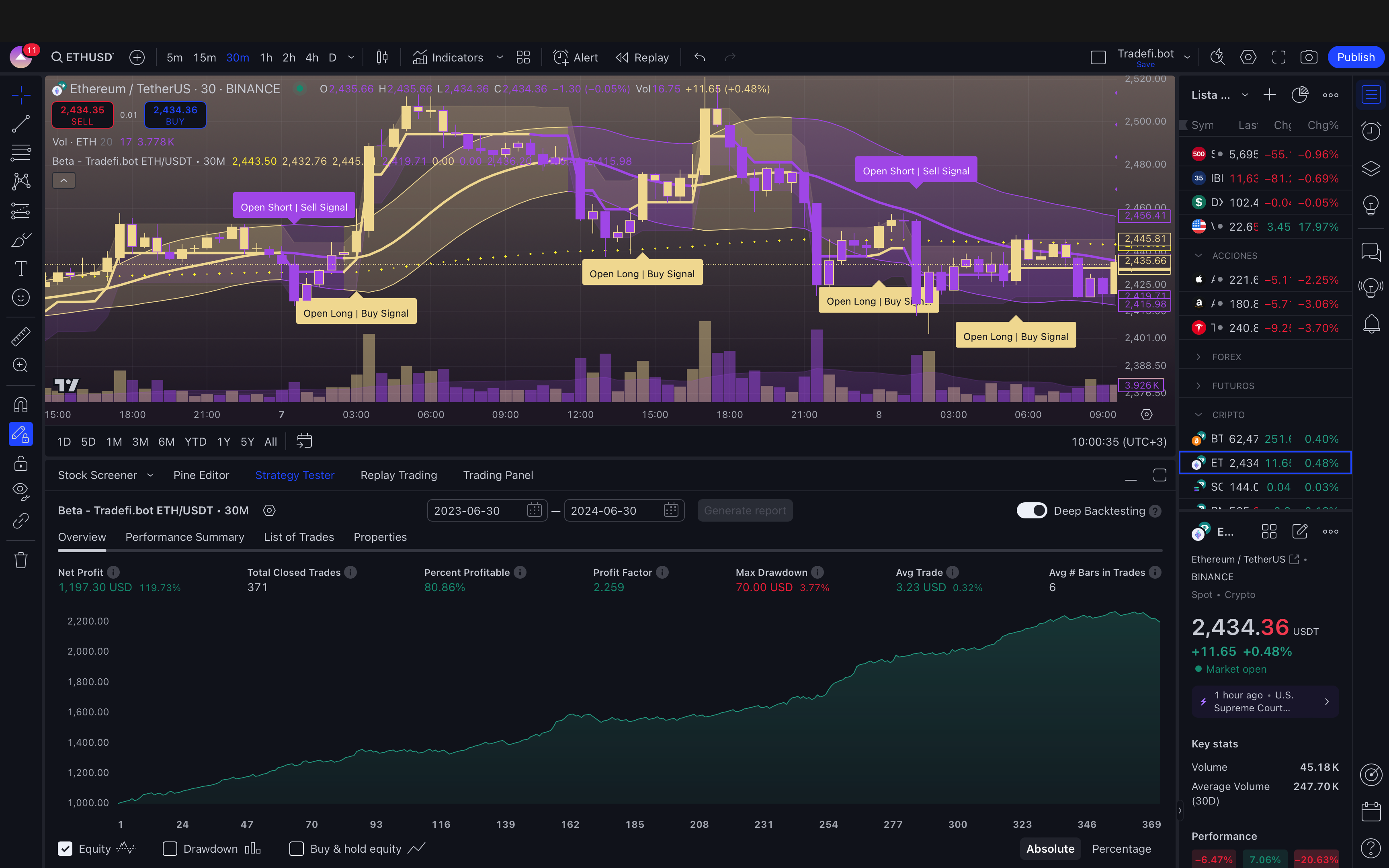Toggle the Deep Backtesting switch
The image size is (1389, 868).
coord(1031,510)
